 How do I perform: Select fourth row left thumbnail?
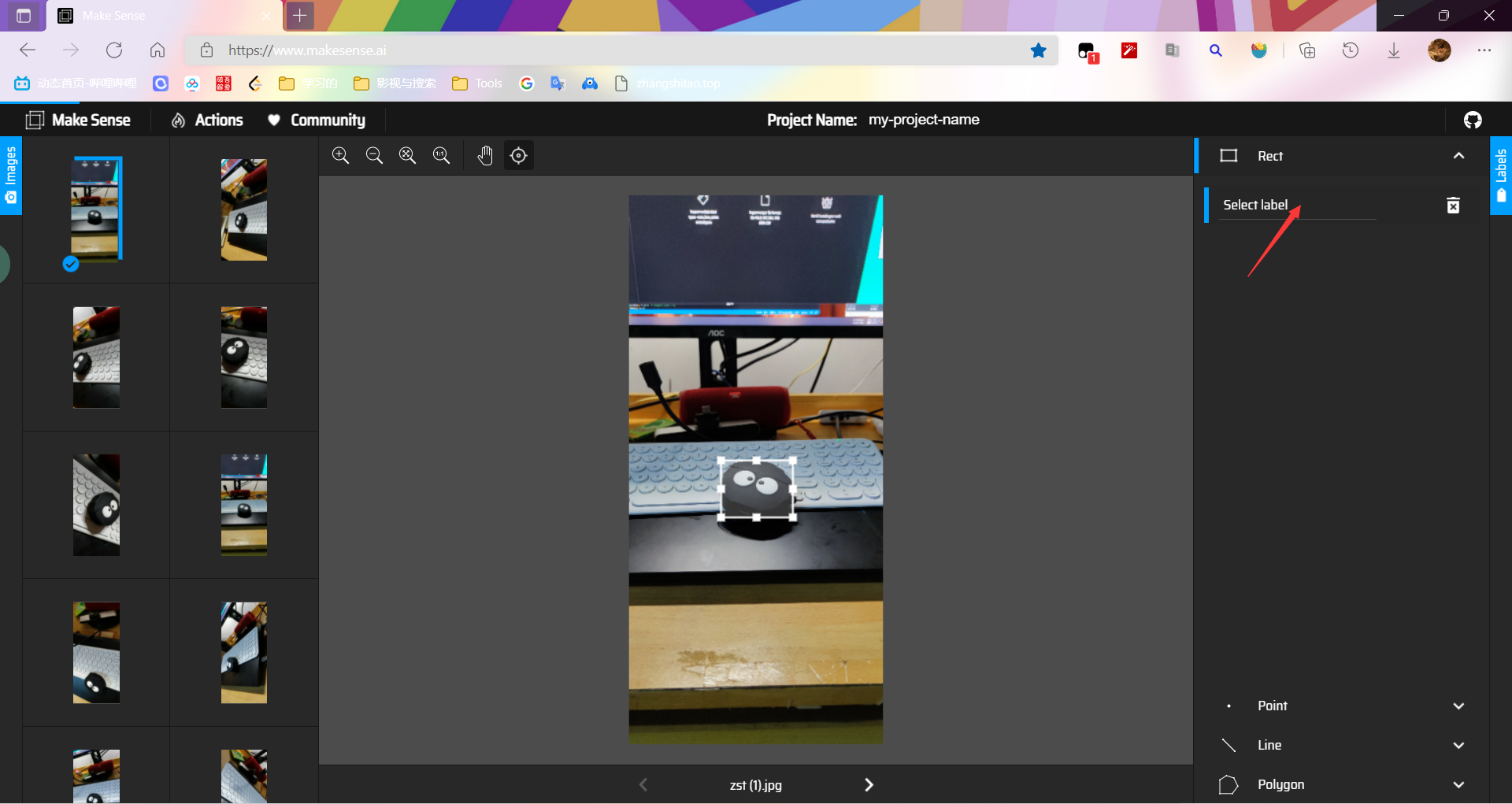point(96,653)
